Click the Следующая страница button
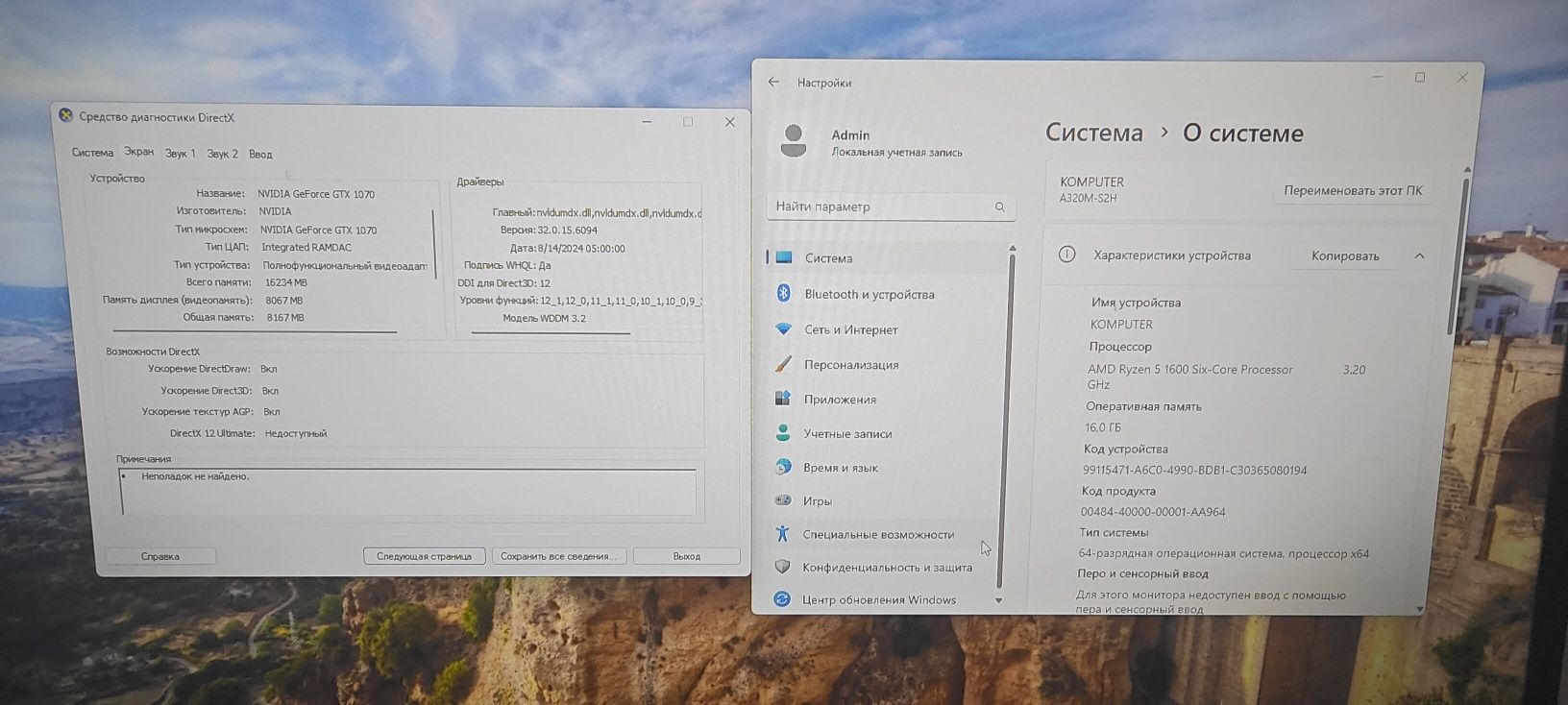 pos(424,556)
